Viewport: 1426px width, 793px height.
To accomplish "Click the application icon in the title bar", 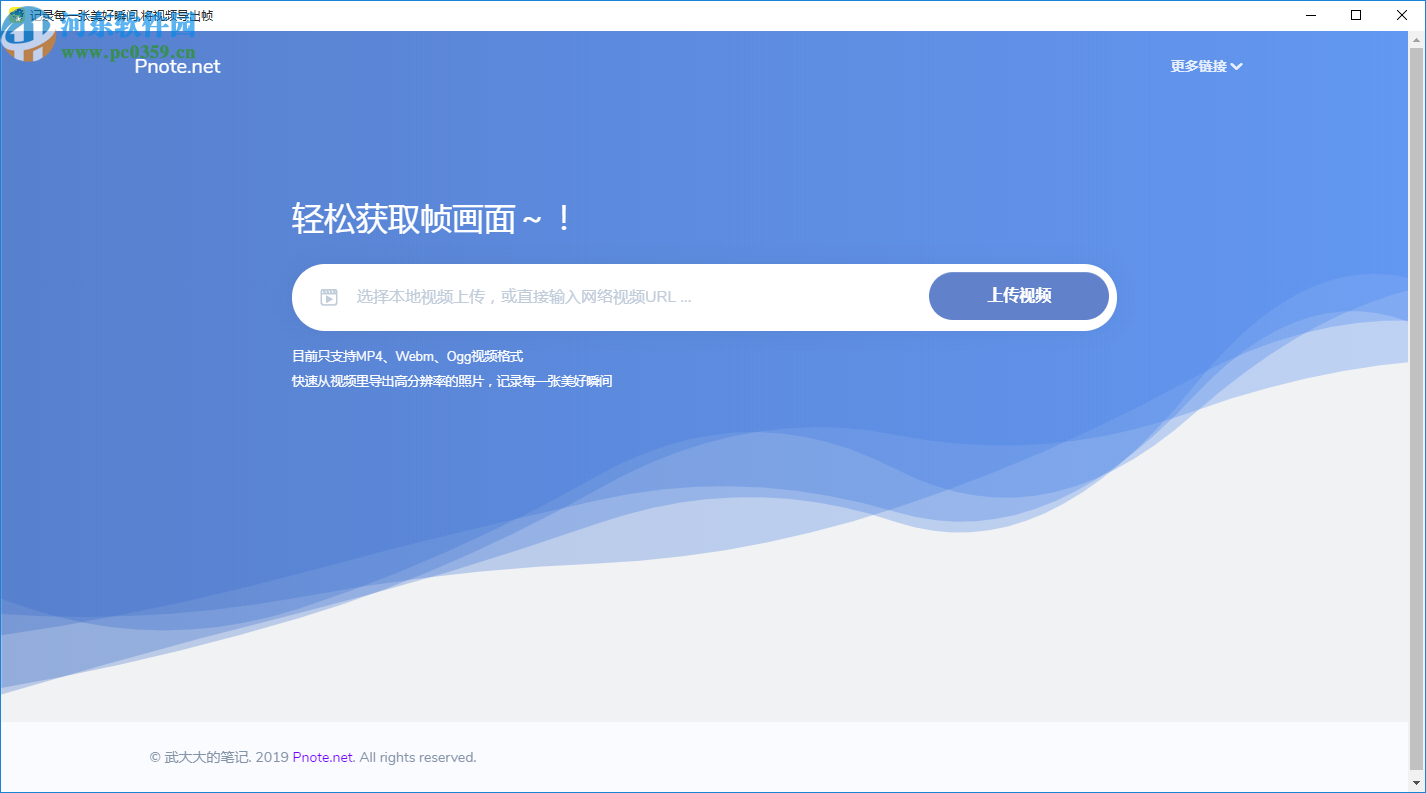I will pyautogui.click(x=15, y=15).
